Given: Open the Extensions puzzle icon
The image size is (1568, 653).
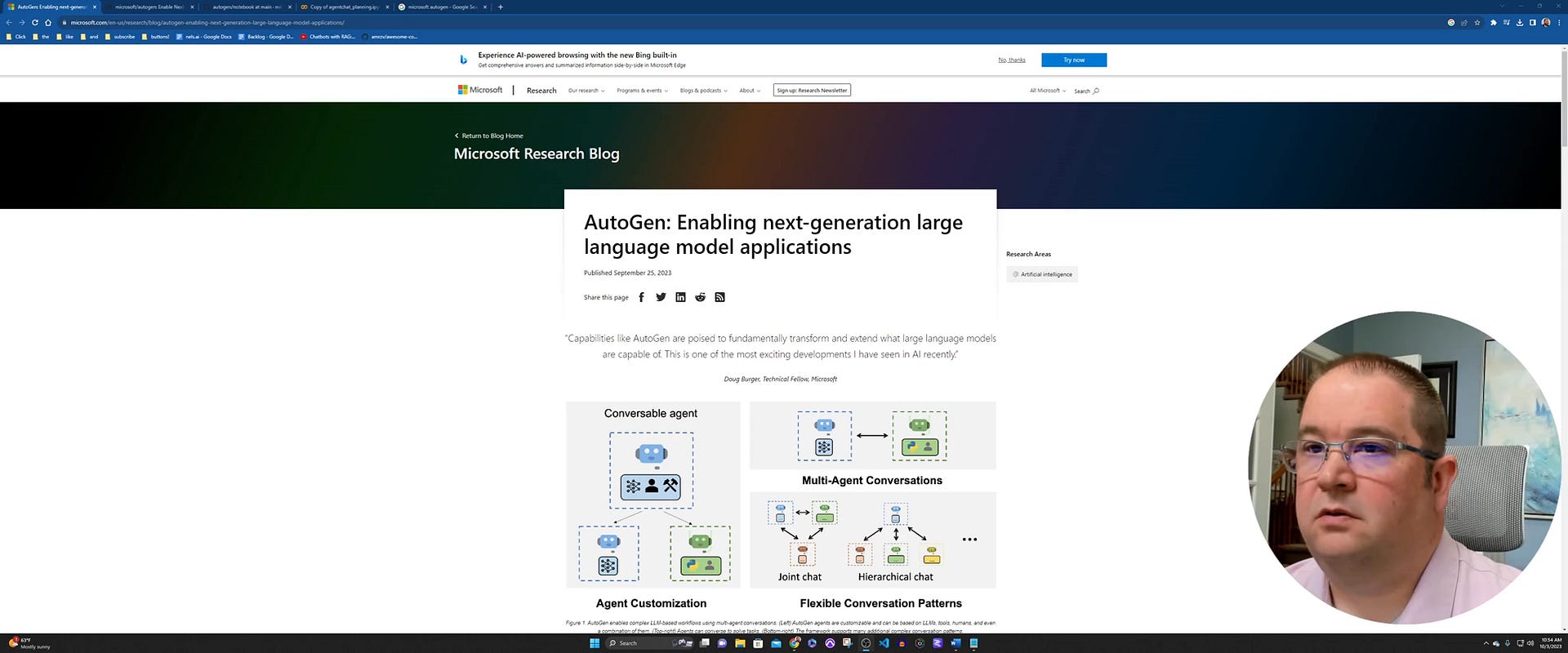Looking at the screenshot, I should (x=1494, y=23).
